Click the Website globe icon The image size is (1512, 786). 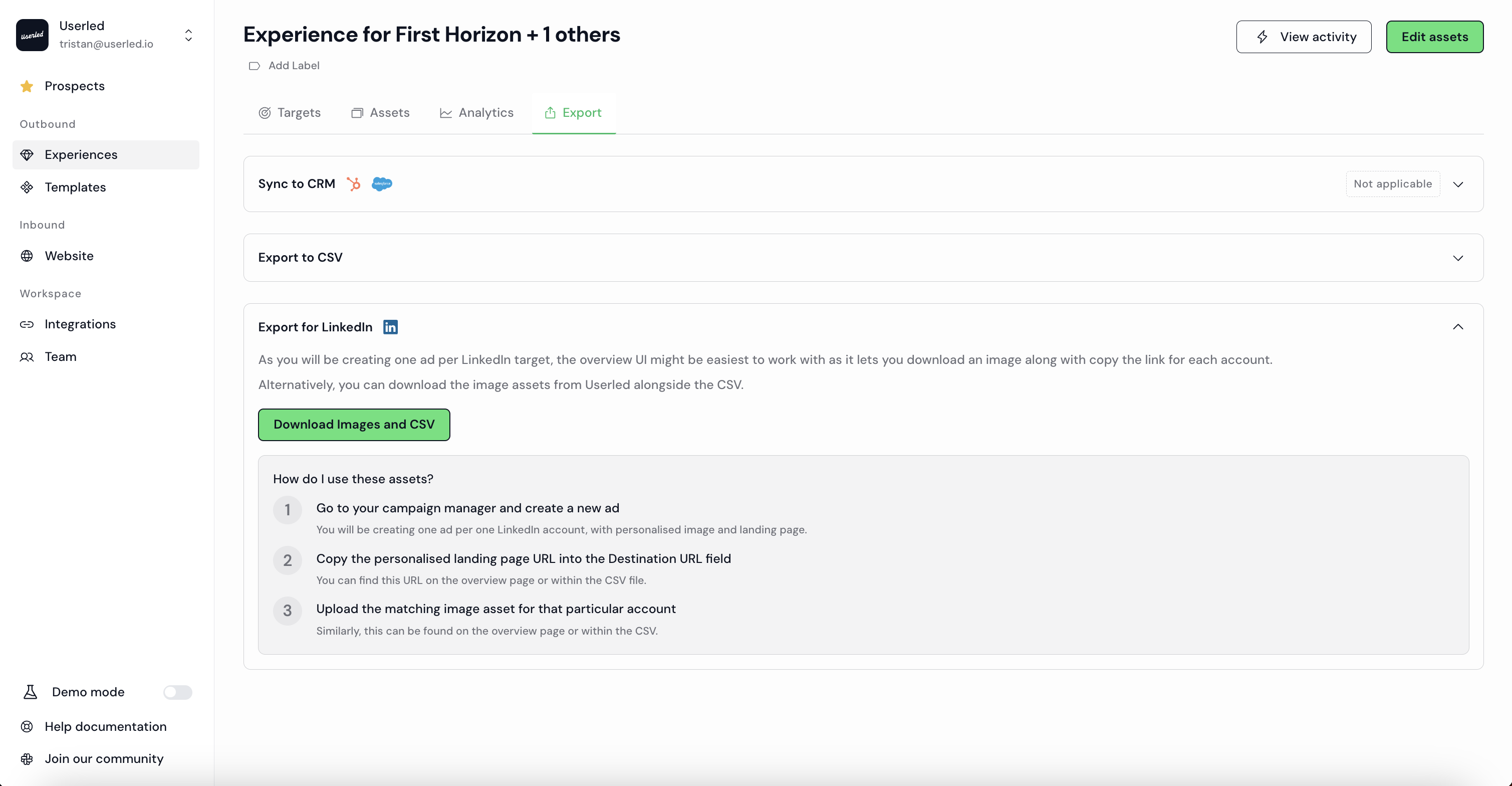tap(27, 256)
